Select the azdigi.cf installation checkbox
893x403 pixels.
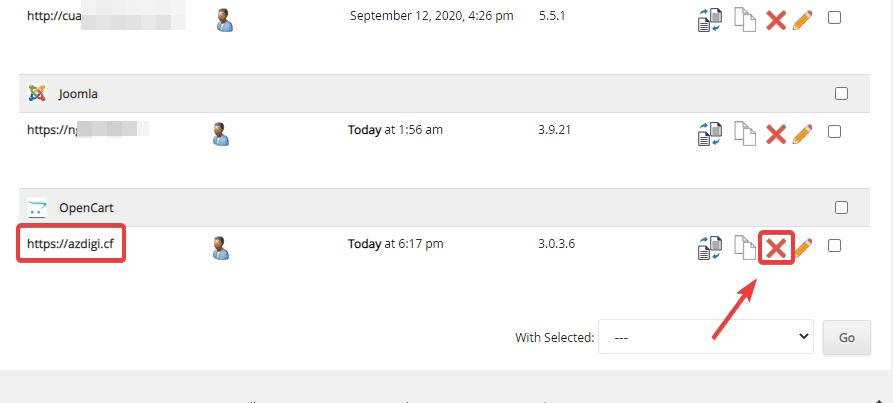click(835, 246)
